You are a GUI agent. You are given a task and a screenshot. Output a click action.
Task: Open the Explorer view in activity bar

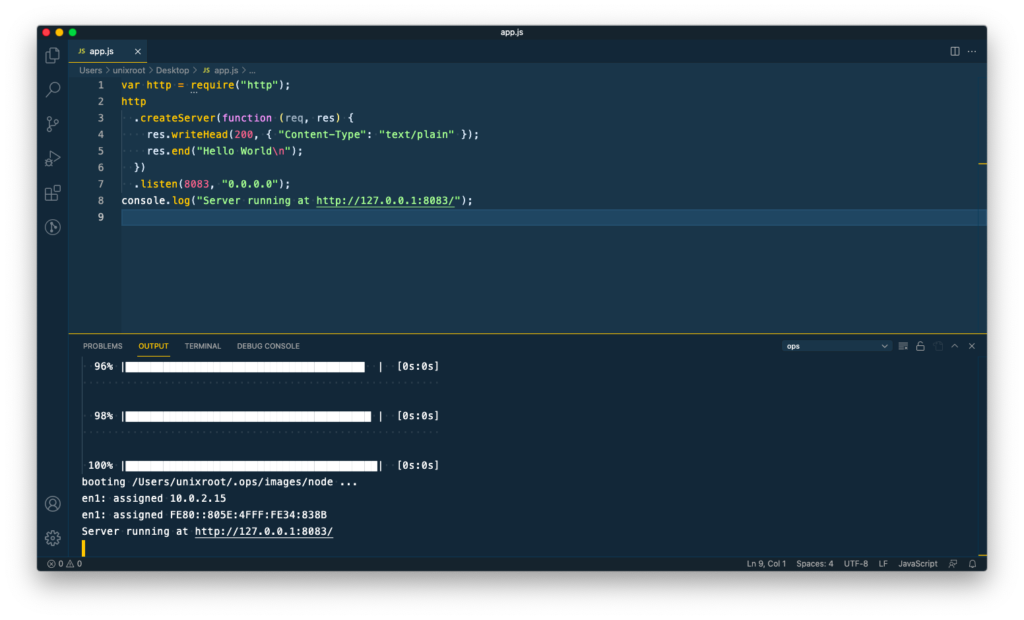[53, 56]
